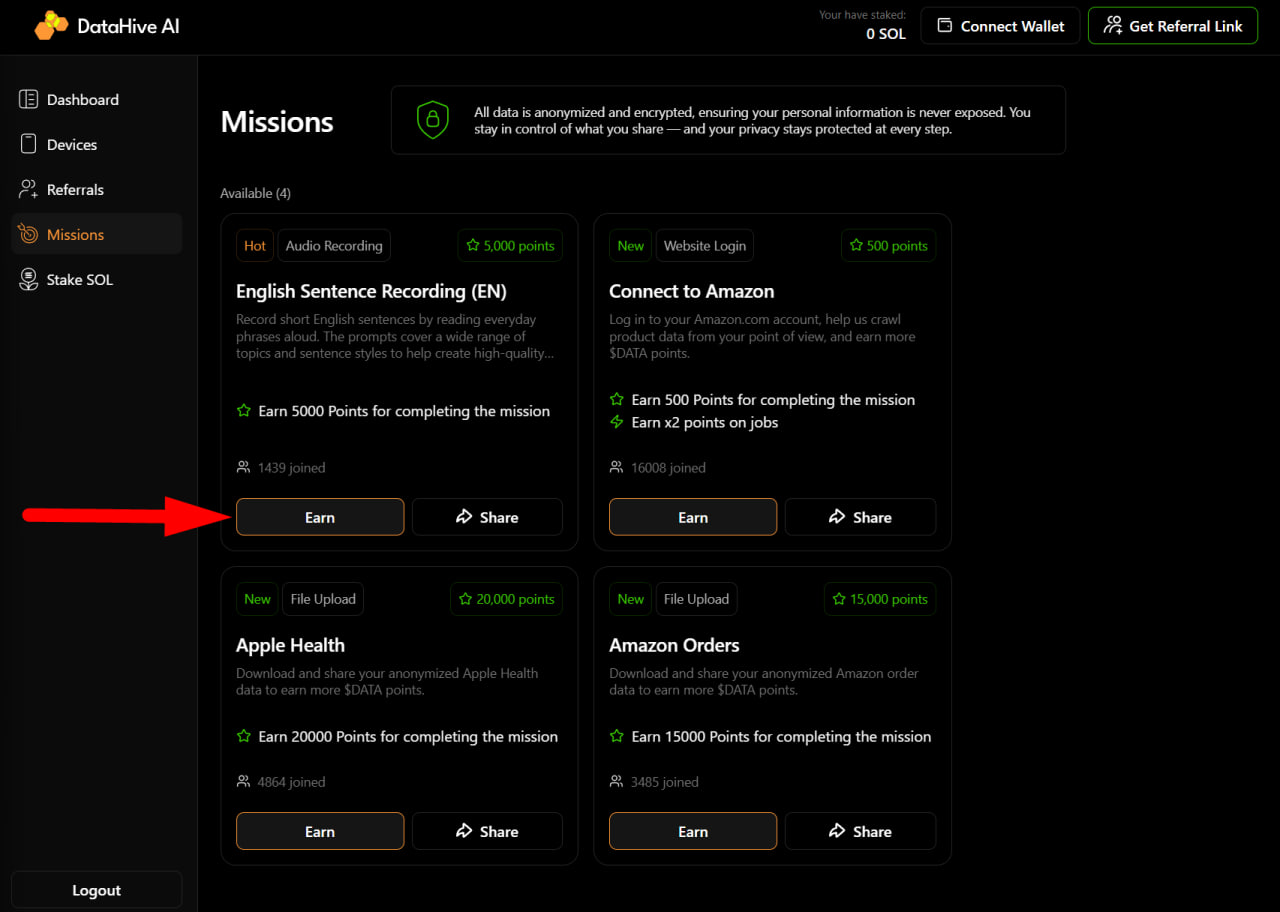
Task: Click Get Referral Link button
Action: [1173, 26]
